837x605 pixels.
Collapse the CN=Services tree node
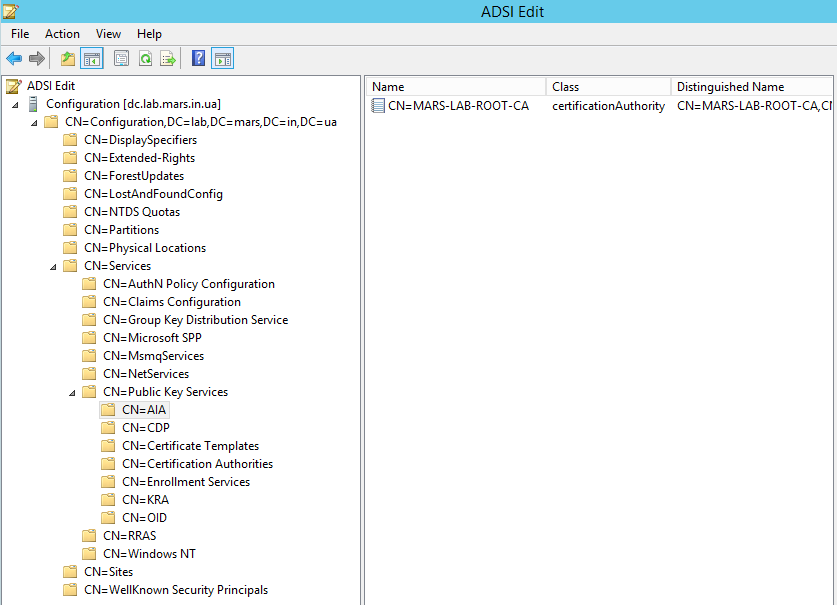[x=53, y=266]
